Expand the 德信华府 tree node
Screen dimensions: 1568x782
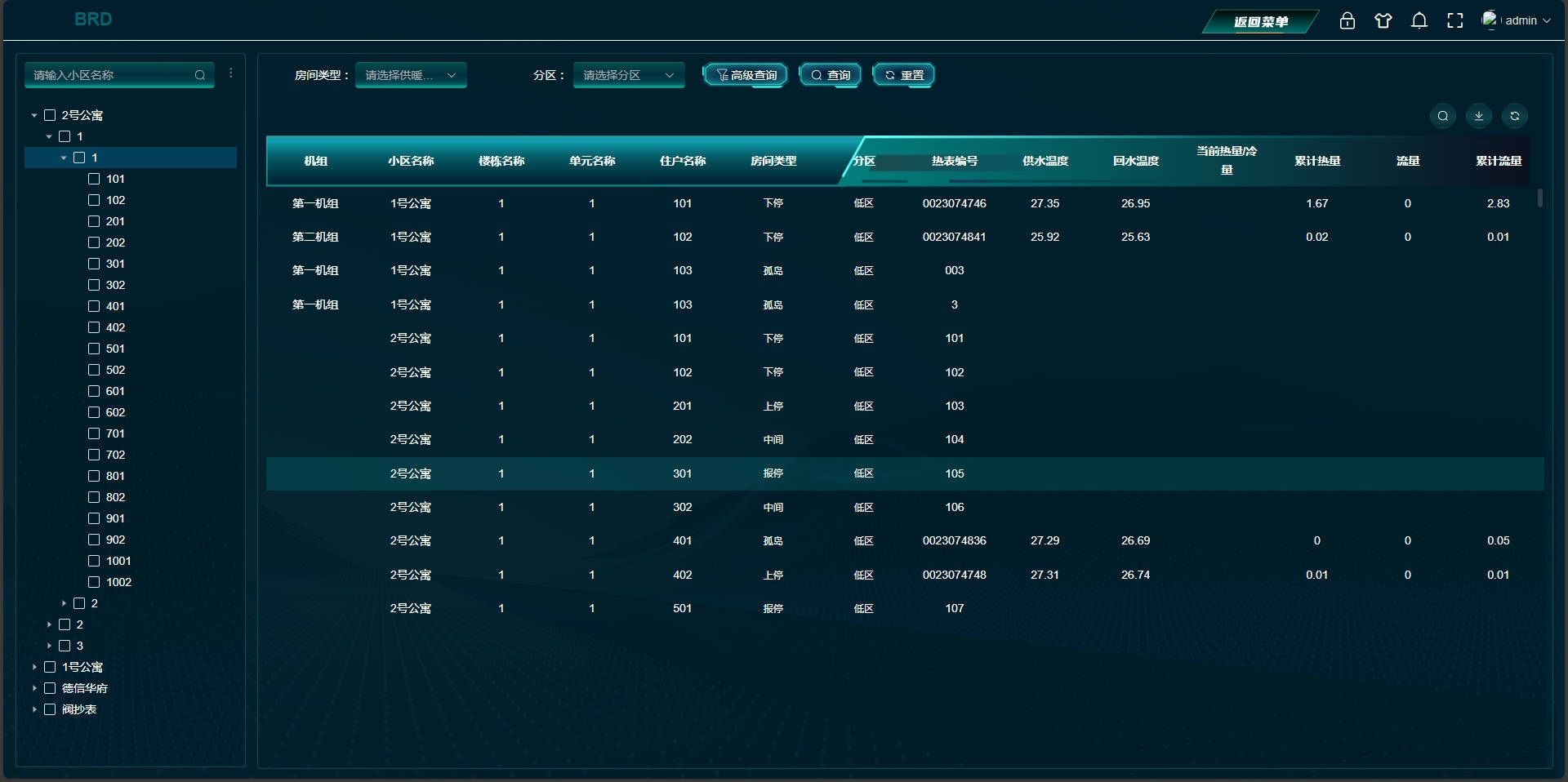tap(34, 689)
